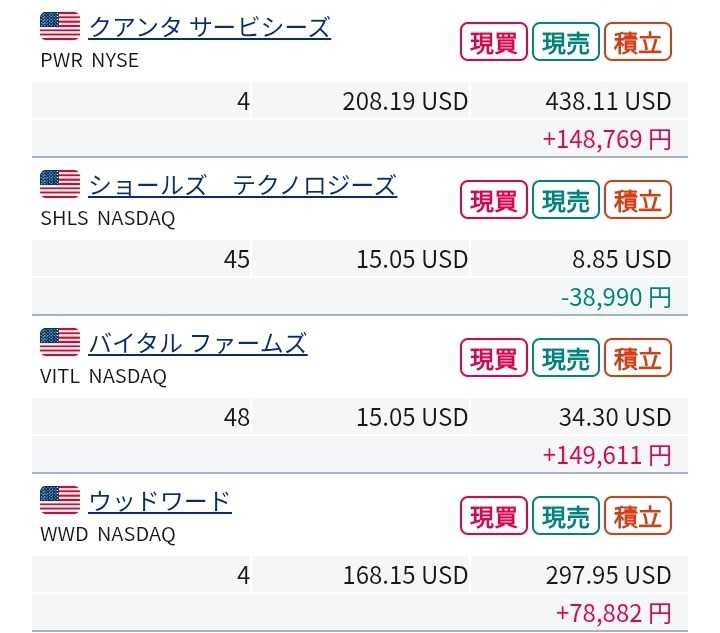Open クアンタ サービシーズ stock details link
Viewport: 720px width, 633px height.
pos(209,27)
